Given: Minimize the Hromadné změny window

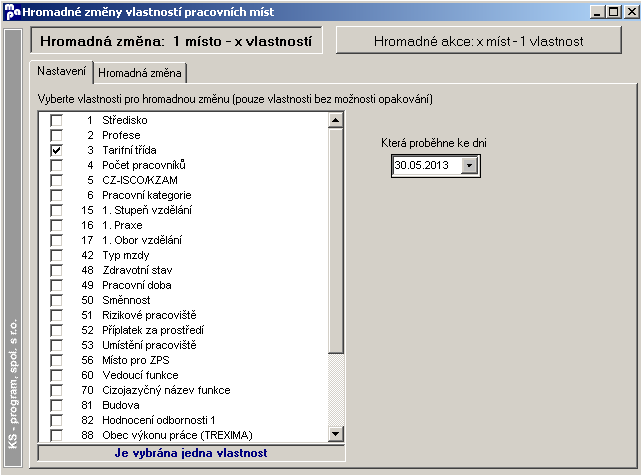Looking at the screenshot, I should [x=598, y=12].
